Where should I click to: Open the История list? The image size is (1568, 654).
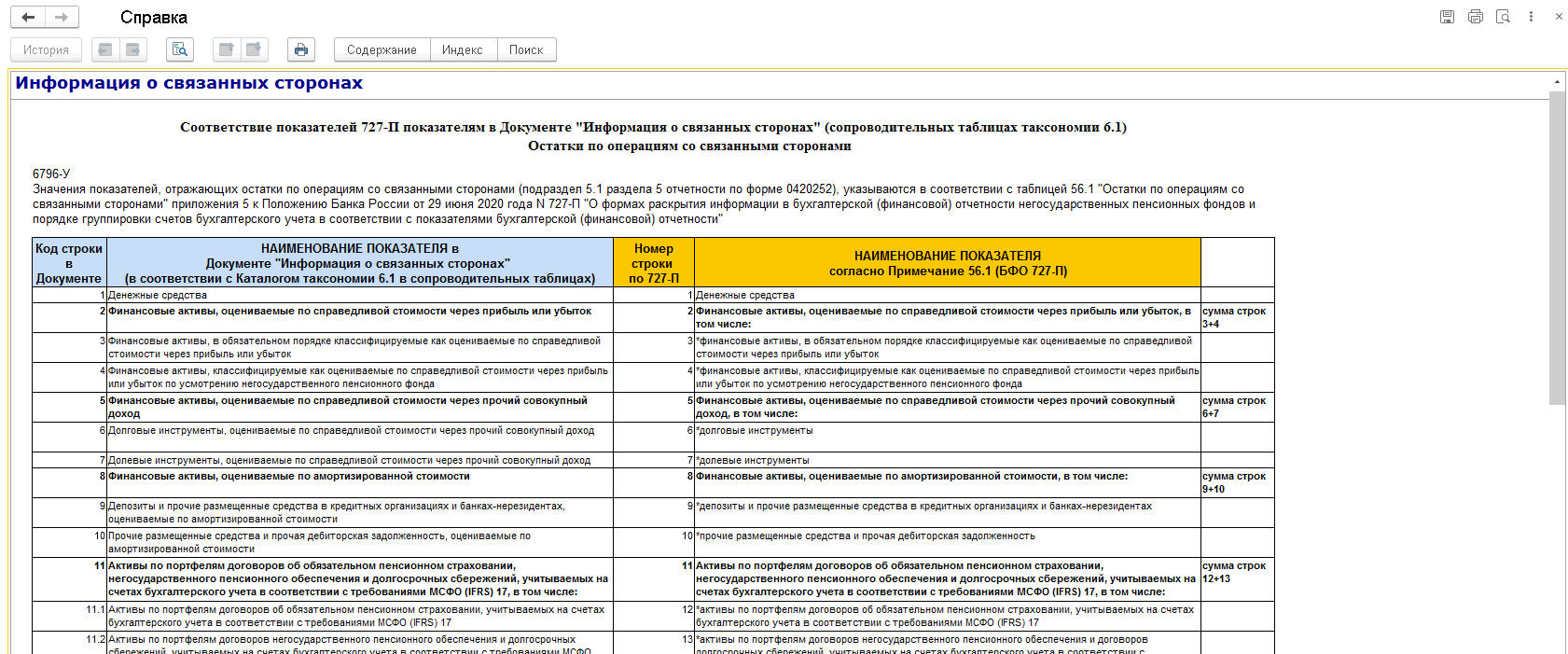(x=46, y=49)
